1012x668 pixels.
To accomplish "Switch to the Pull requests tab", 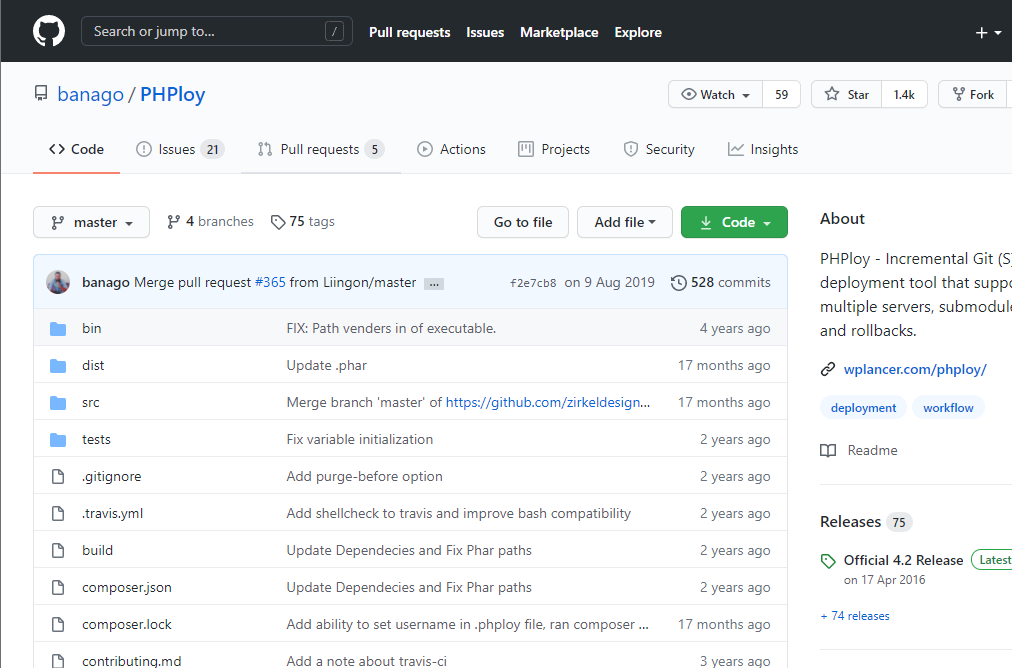I will (x=319, y=149).
